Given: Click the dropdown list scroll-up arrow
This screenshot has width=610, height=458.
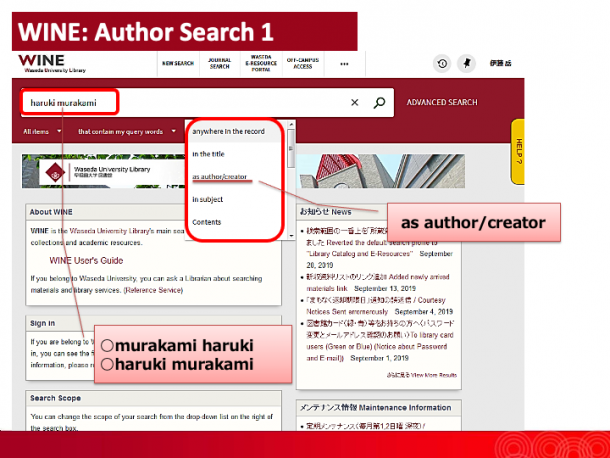Looking at the screenshot, I should [x=291, y=124].
